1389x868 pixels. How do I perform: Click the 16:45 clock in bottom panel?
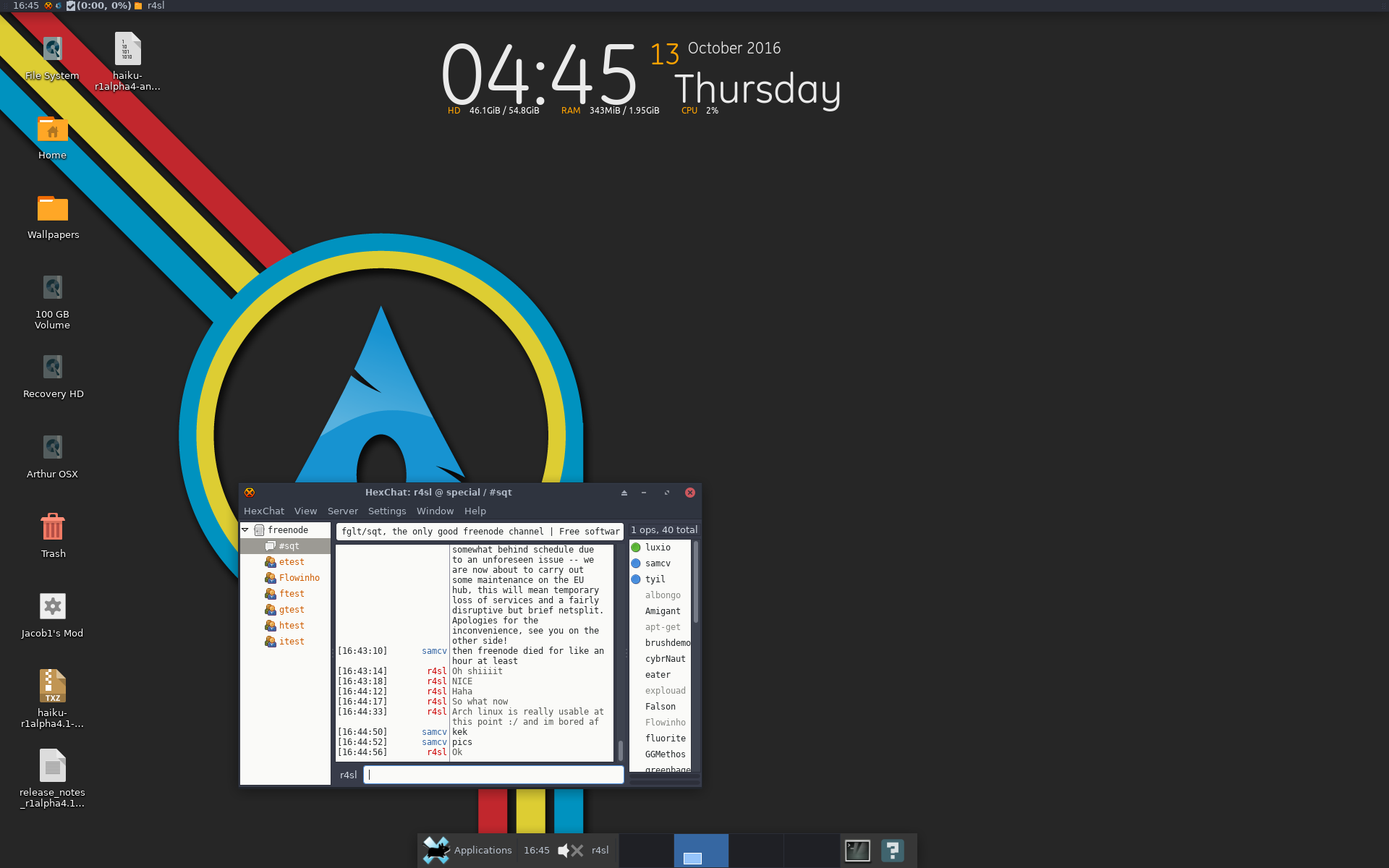coord(536,851)
